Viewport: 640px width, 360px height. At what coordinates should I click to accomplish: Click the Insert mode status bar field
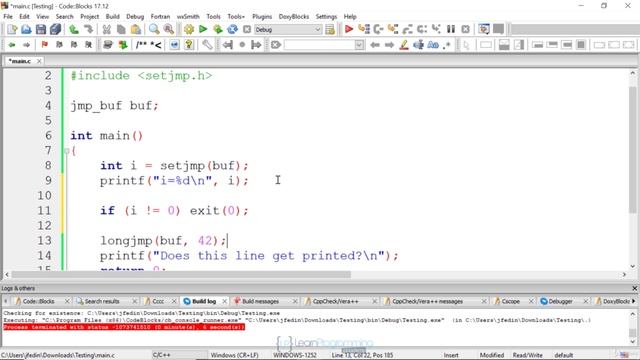click(x=451, y=355)
